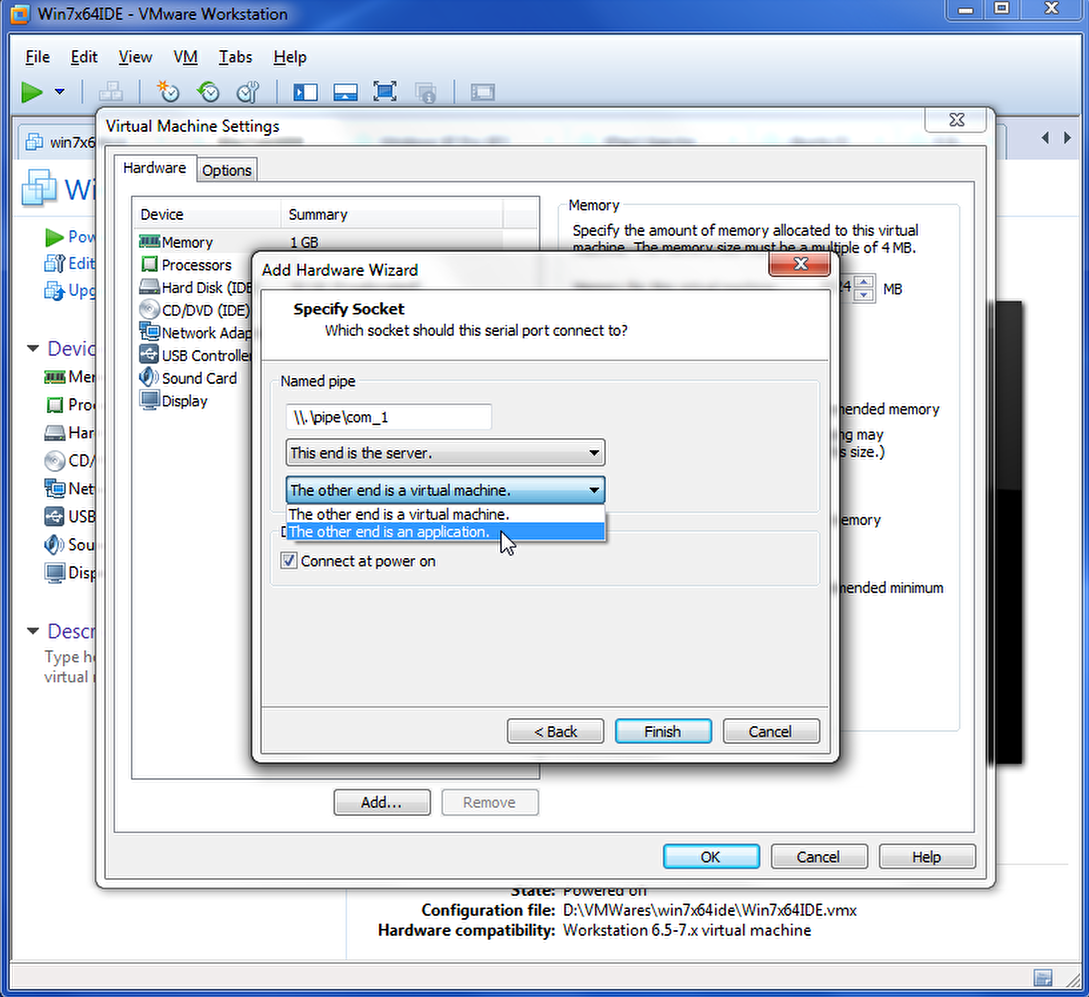Uncheck Connect at power on
This screenshot has width=1089, height=997.
click(289, 561)
